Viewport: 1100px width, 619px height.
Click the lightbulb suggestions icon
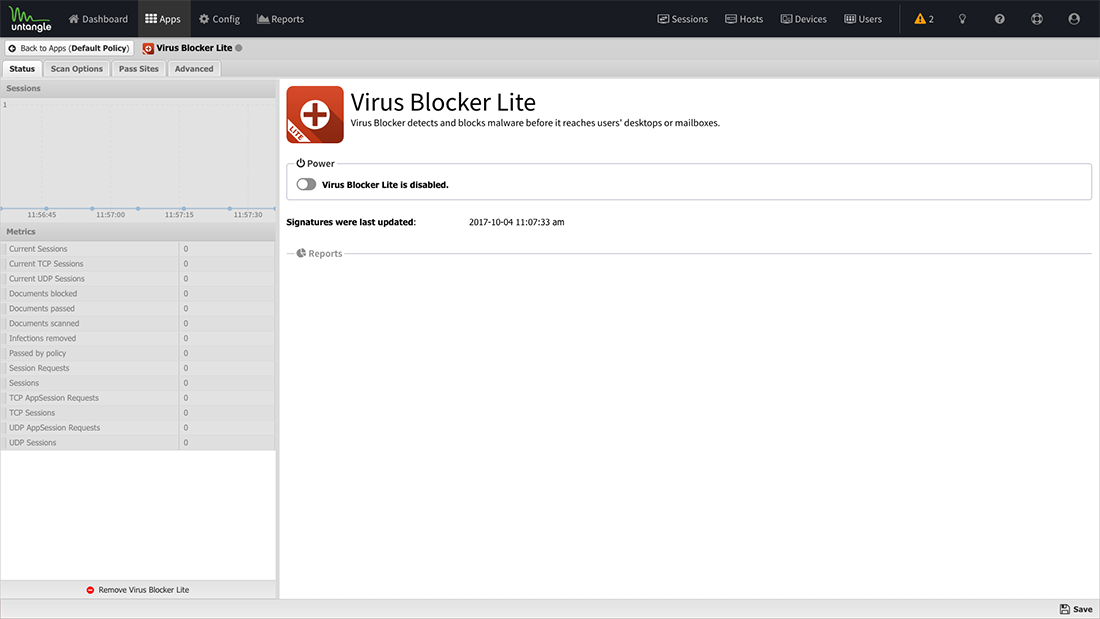tap(962, 19)
